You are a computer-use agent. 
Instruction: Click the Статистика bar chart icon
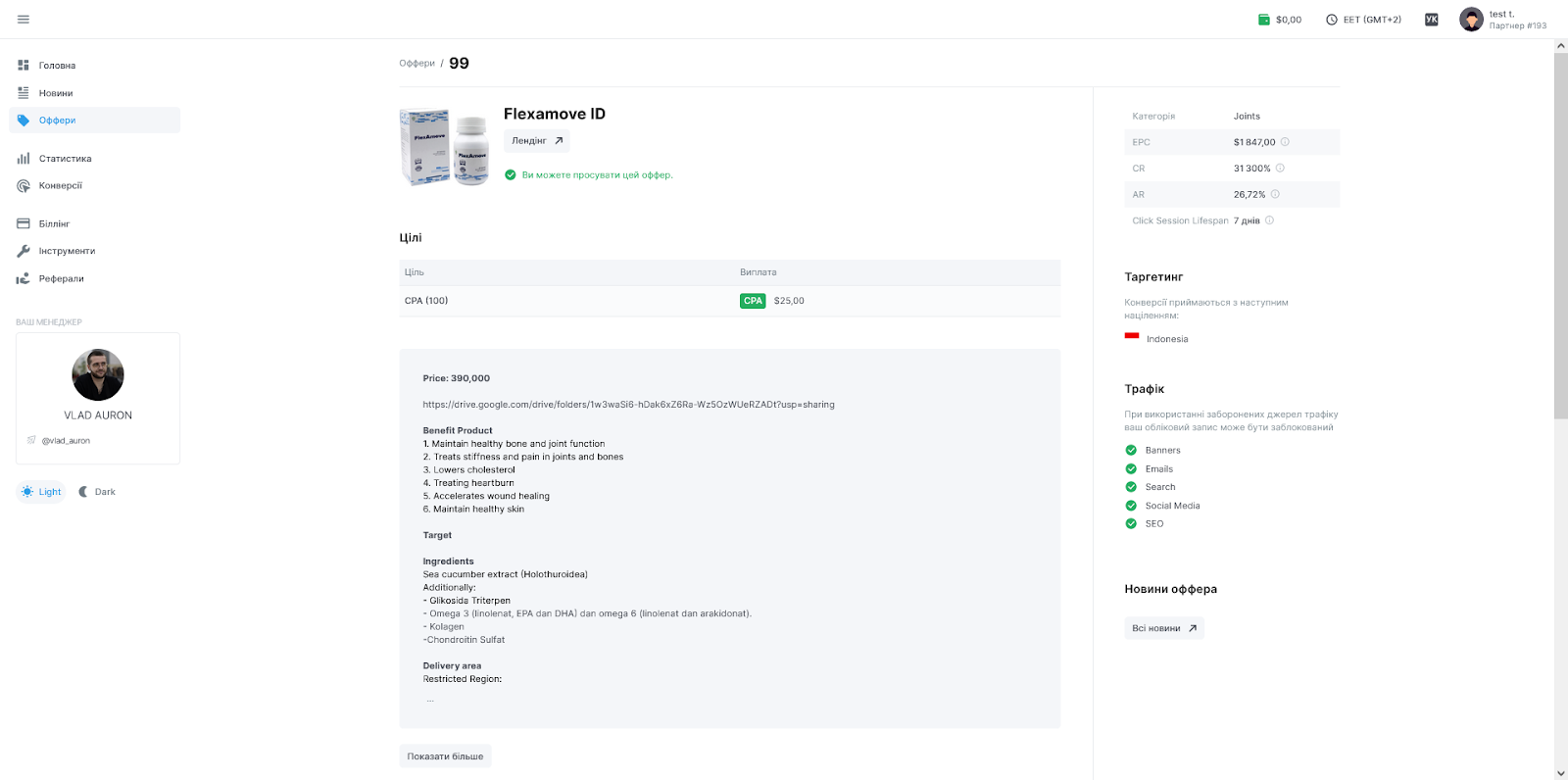pos(24,159)
